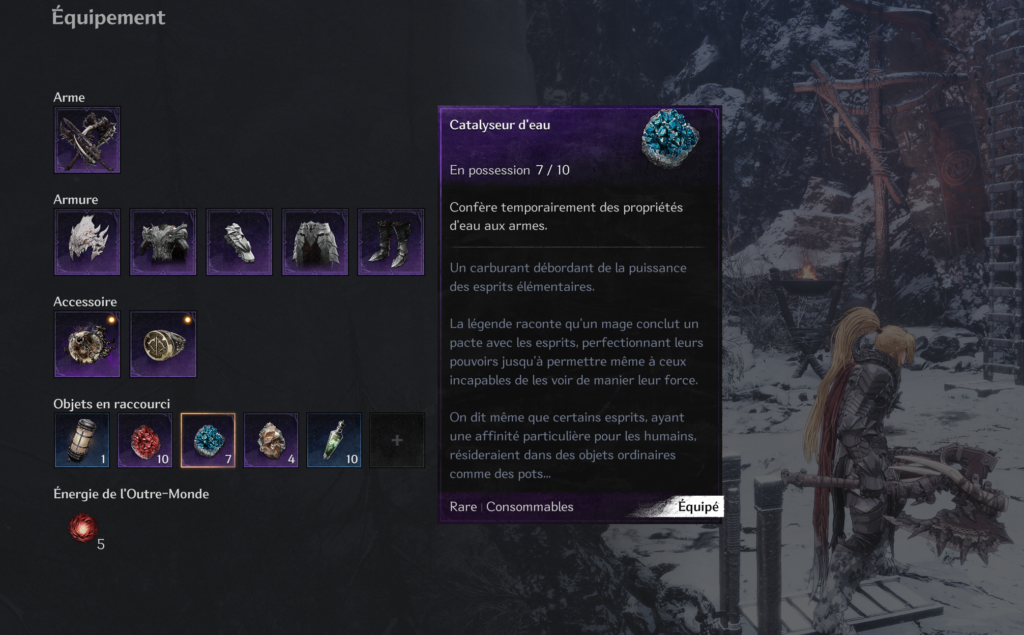The image size is (1024, 635).
Task: Select the equipped crossed axes weapon slot
Action: (87, 140)
